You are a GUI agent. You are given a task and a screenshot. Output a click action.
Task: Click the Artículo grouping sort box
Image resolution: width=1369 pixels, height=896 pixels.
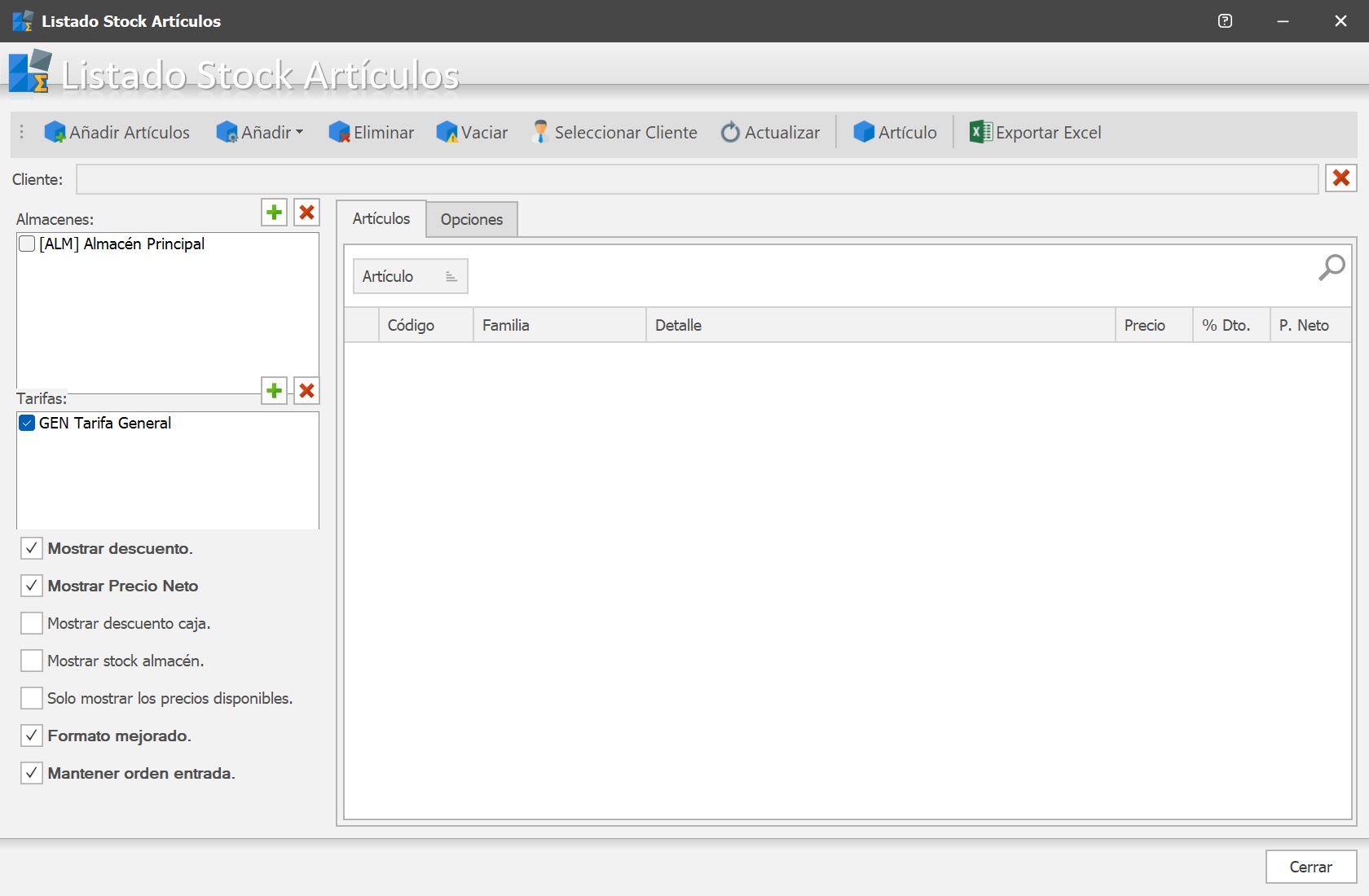(411, 276)
